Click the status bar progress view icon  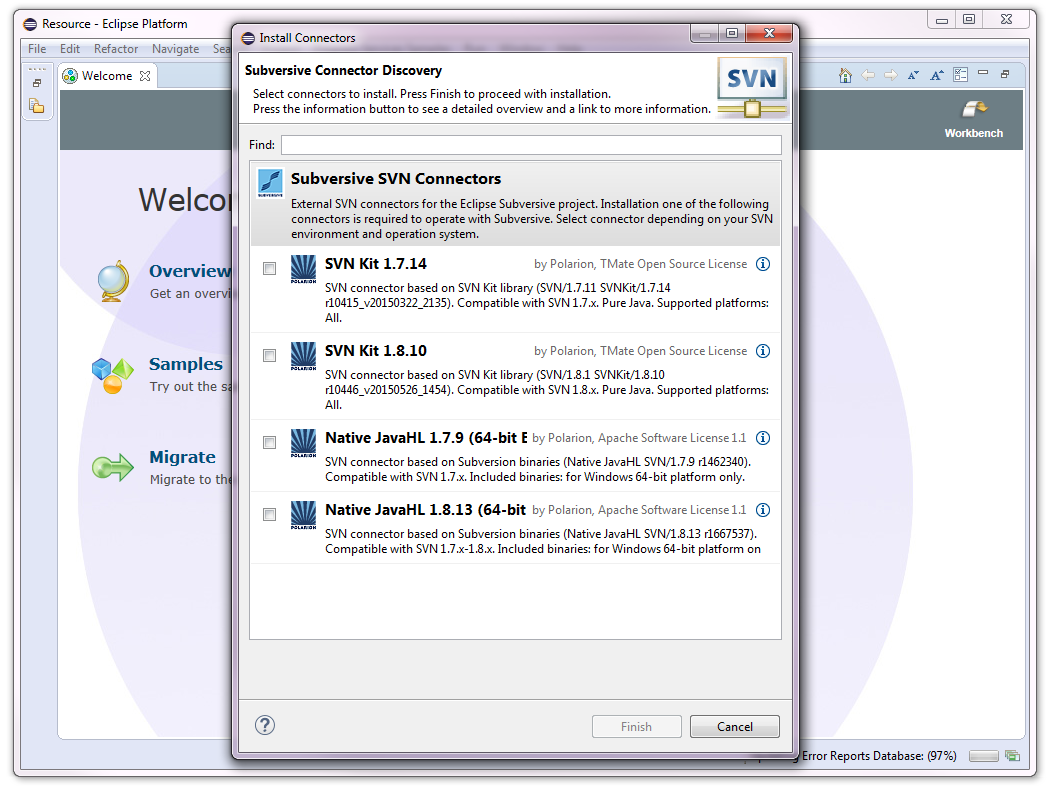(1012, 756)
